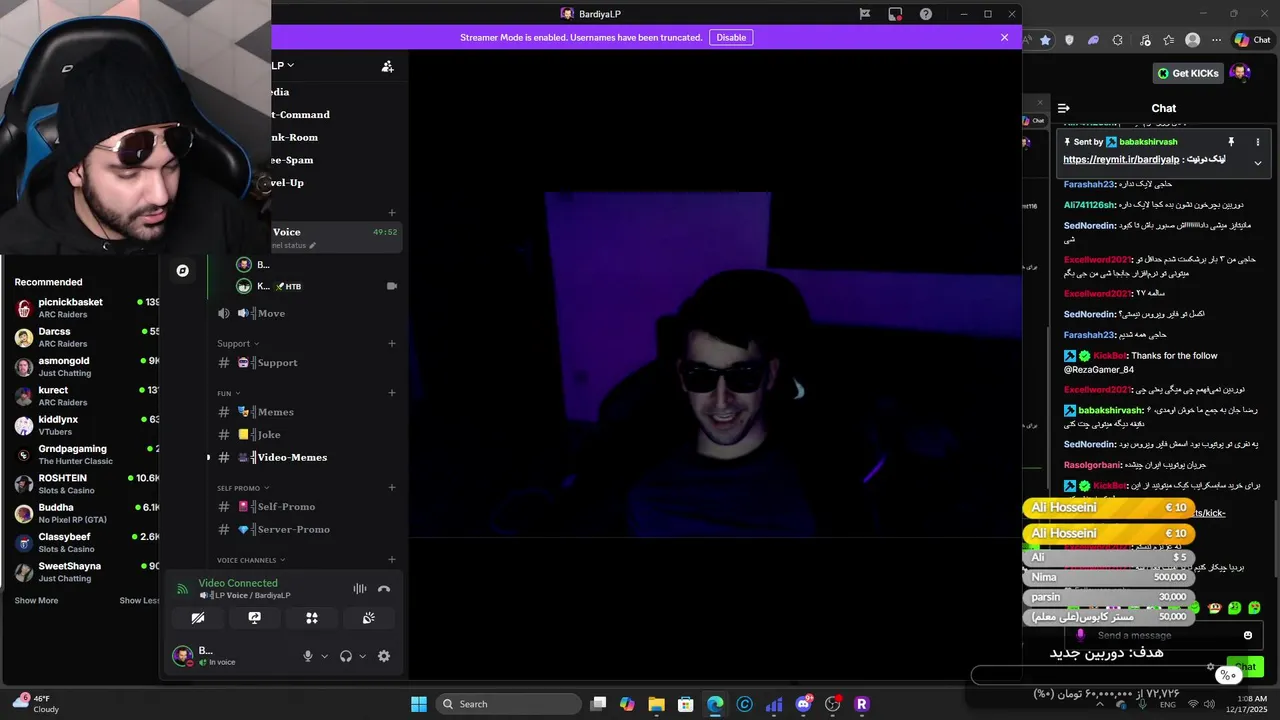
Task: Open Discord help question-mark icon
Action: (926, 14)
